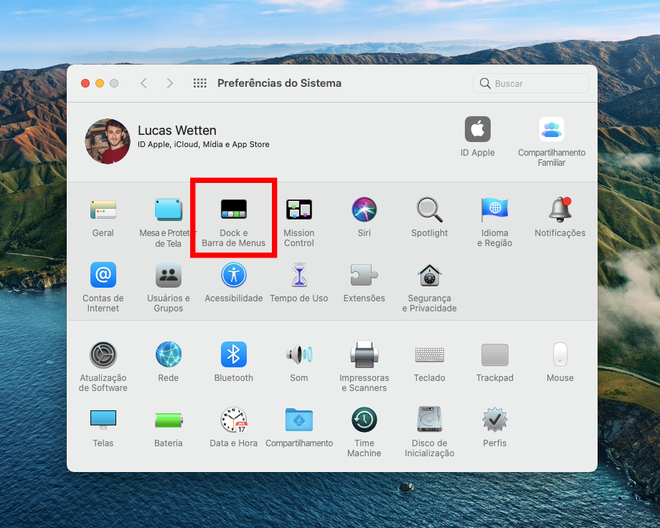The image size is (660, 528).
Task: Open ID Apple settings
Action: [x=477, y=129]
